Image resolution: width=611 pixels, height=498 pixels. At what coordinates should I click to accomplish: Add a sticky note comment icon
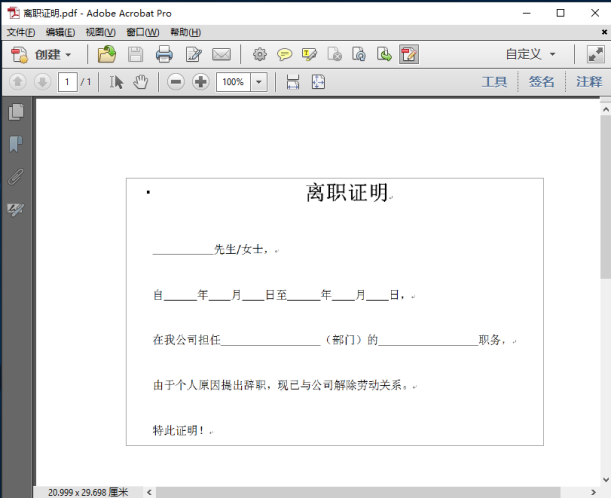click(284, 55)
